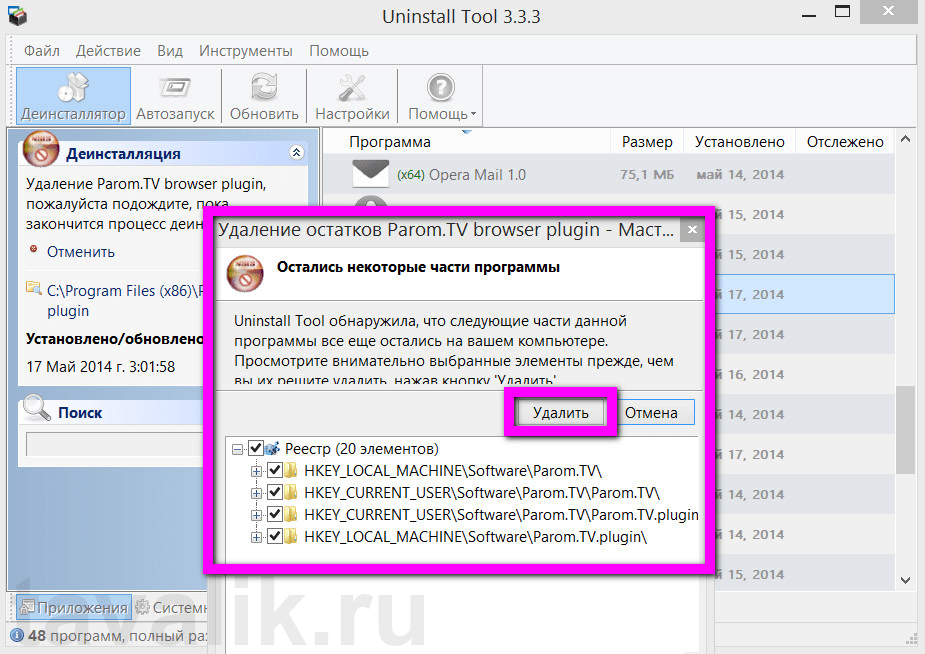The height and width of the screenshot is (654, 925).
Task: Click the dialog header uninstall icon
Action: [x=245, y=273]
